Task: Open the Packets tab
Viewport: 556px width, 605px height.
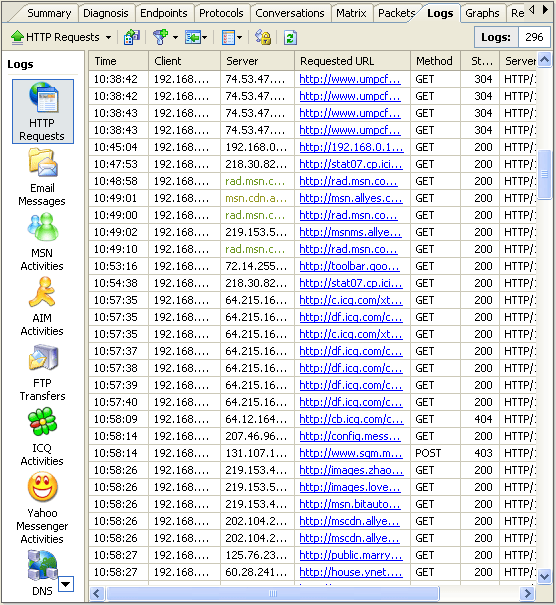Action: click(x=396, y=13)
